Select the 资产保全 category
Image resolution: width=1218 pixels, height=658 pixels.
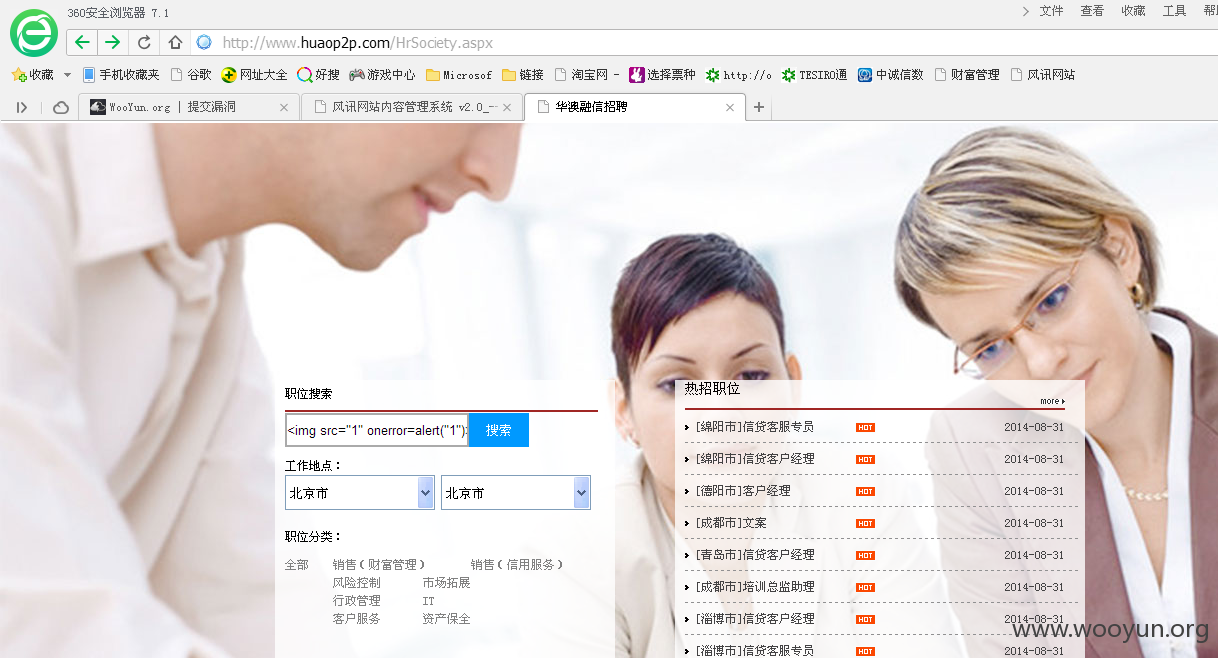pyautogui.click(x=446, y=619)
